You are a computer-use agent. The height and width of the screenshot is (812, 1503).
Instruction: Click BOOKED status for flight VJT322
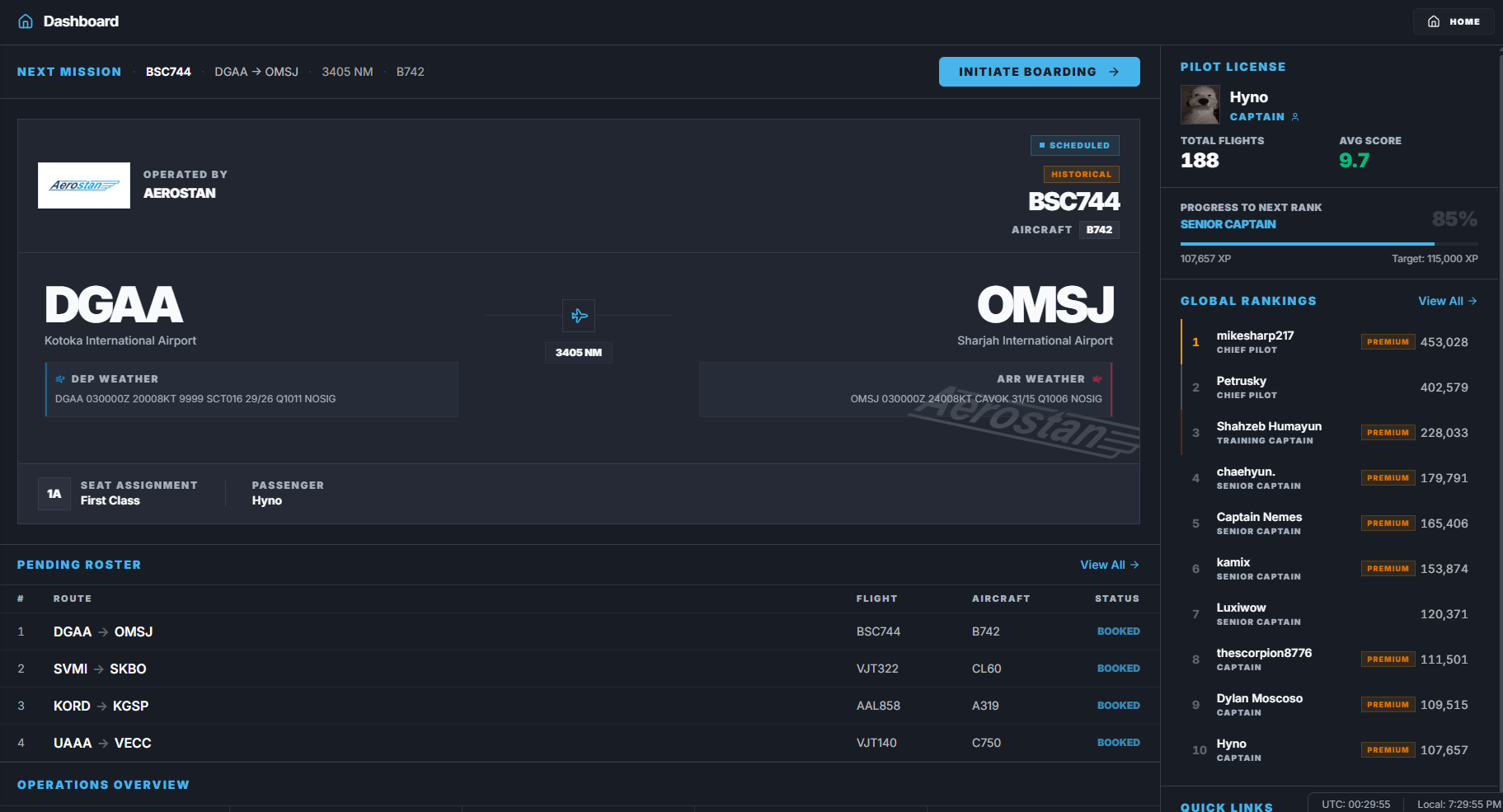[1118, 669]
